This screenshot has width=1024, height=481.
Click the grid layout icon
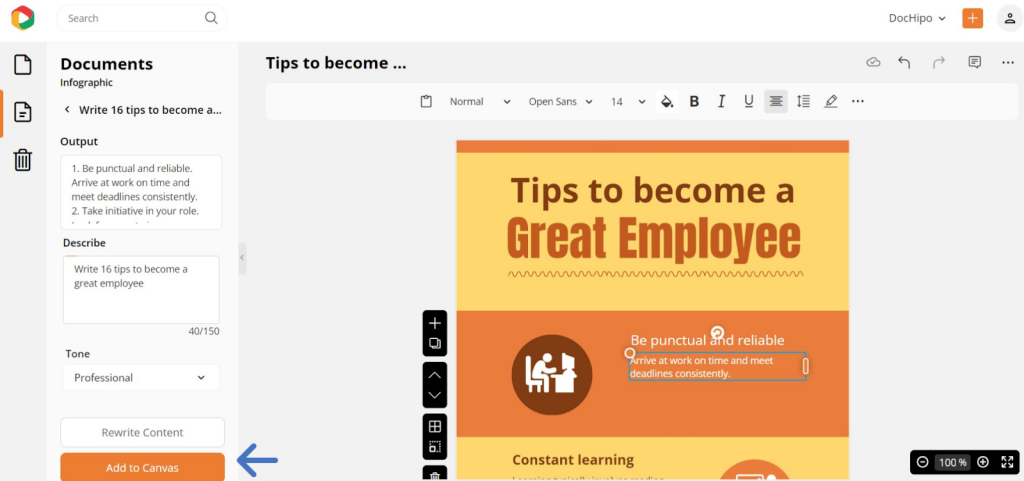point(435,427)
